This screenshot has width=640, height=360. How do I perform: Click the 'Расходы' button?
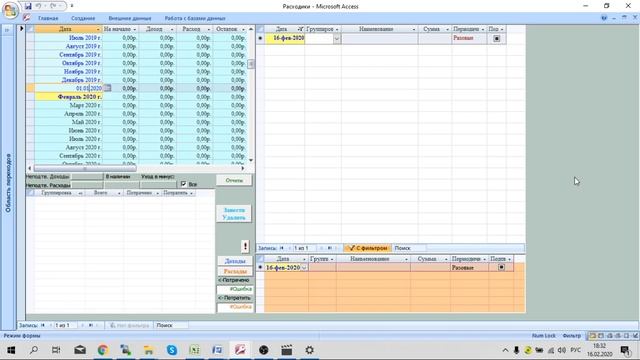pos(235,271)
